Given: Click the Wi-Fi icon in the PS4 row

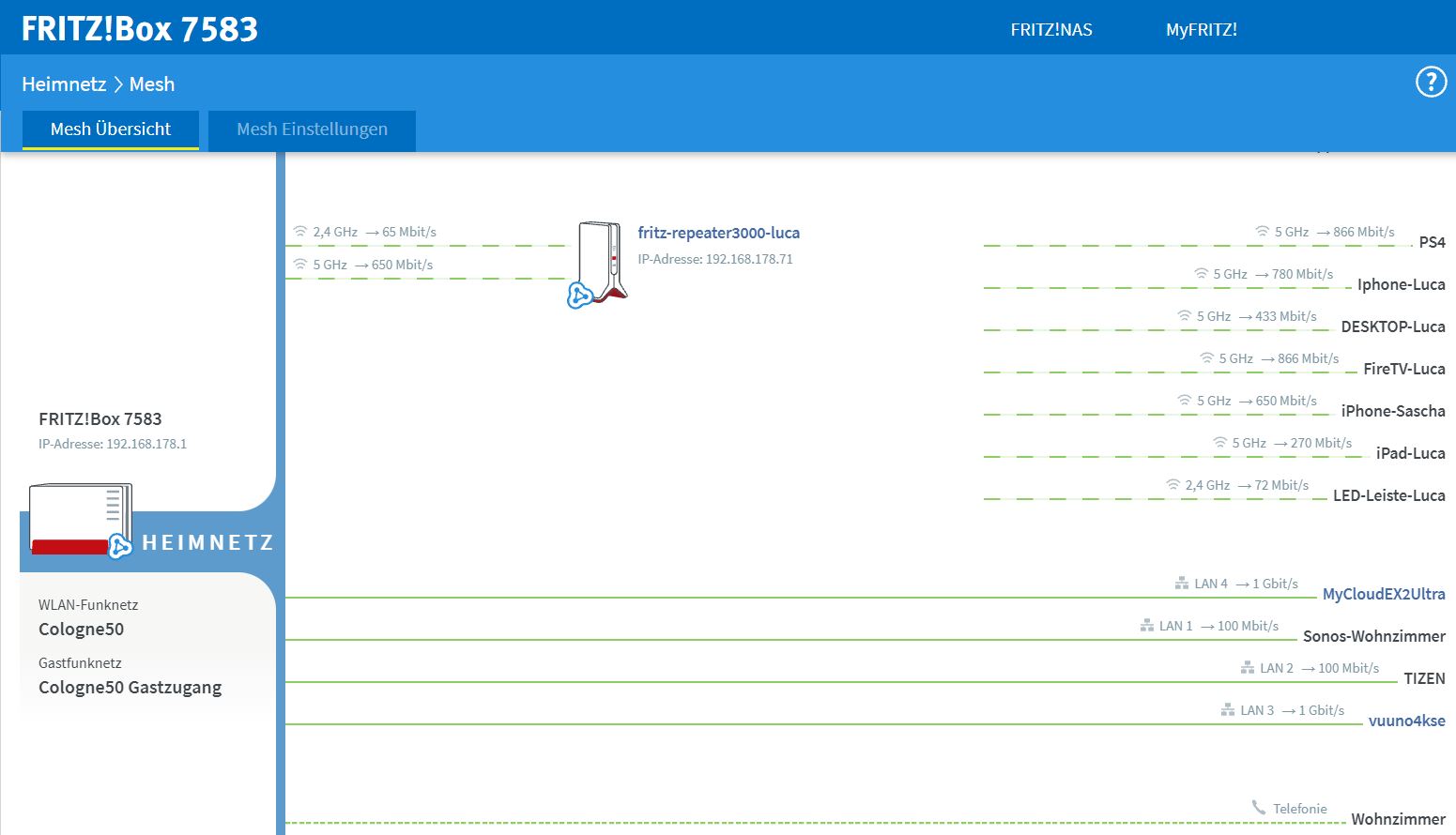Looking at the screenshot, I should coord(1263,231).
